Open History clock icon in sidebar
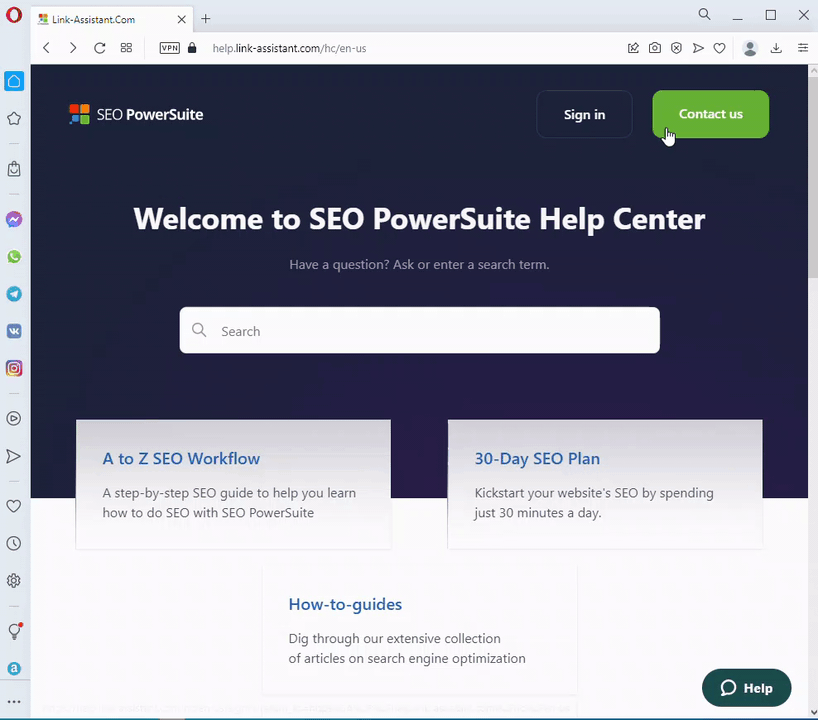Screen dimensions: 818x720 coord(14,544)
